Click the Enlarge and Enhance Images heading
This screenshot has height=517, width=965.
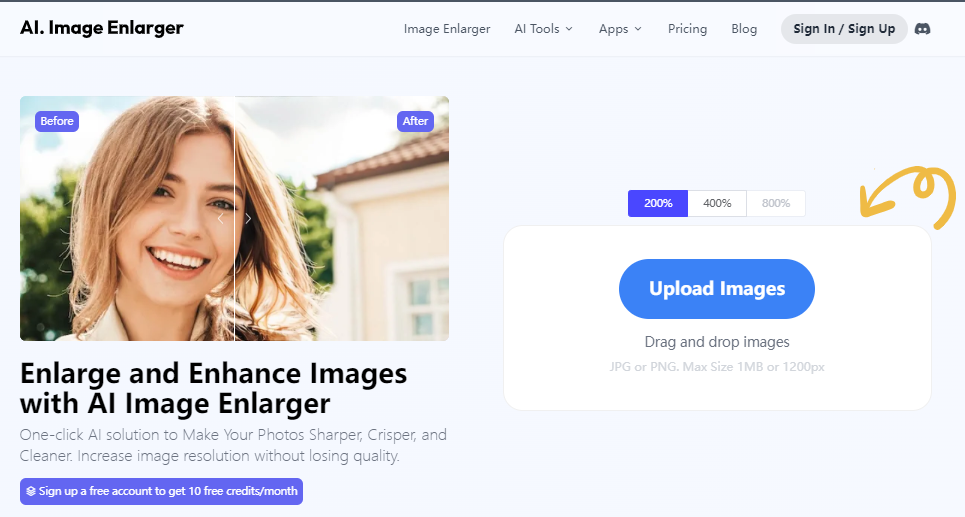[x=214, y=388]
